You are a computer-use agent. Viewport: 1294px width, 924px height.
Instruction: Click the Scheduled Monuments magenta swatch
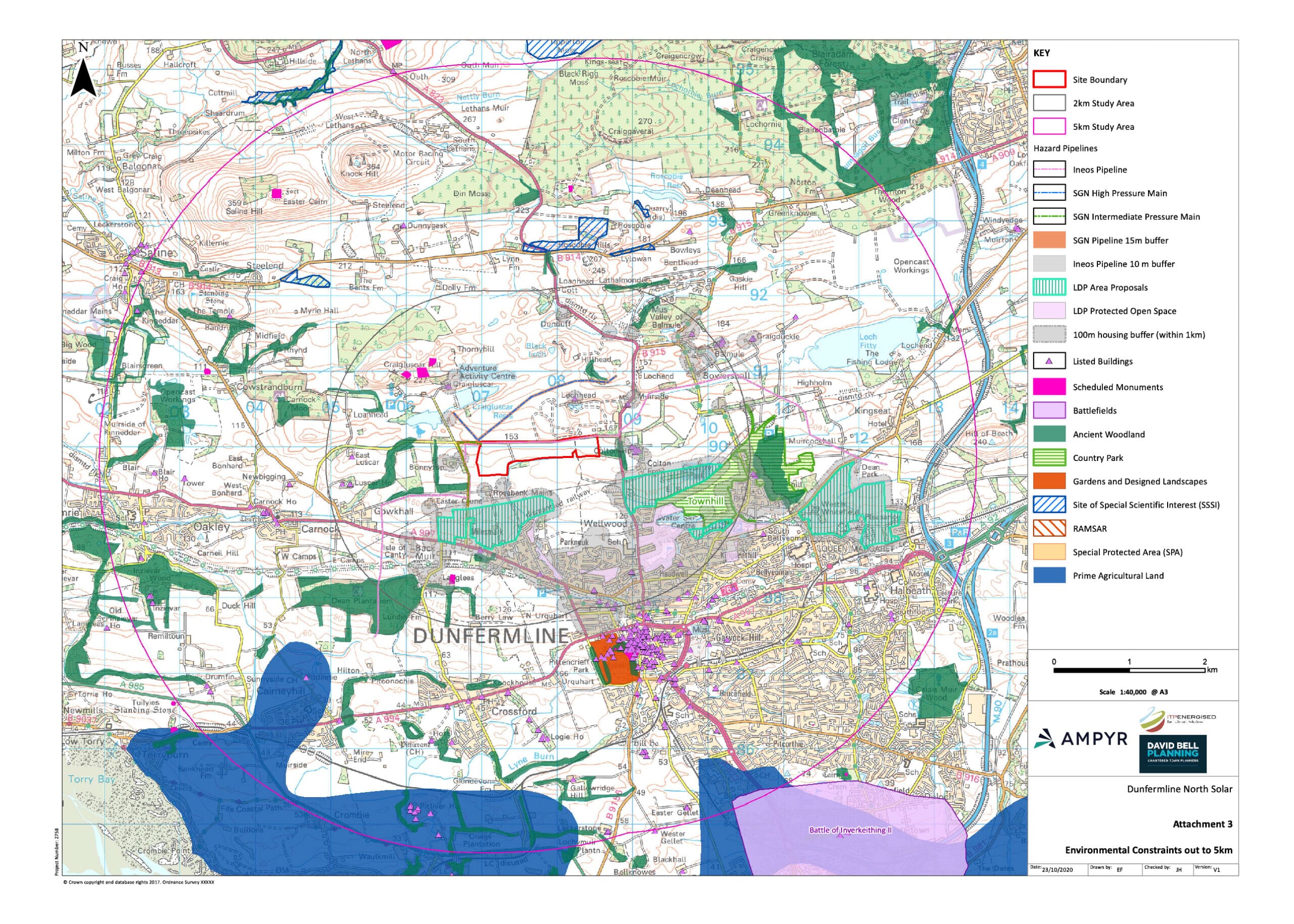(1048, 387)
